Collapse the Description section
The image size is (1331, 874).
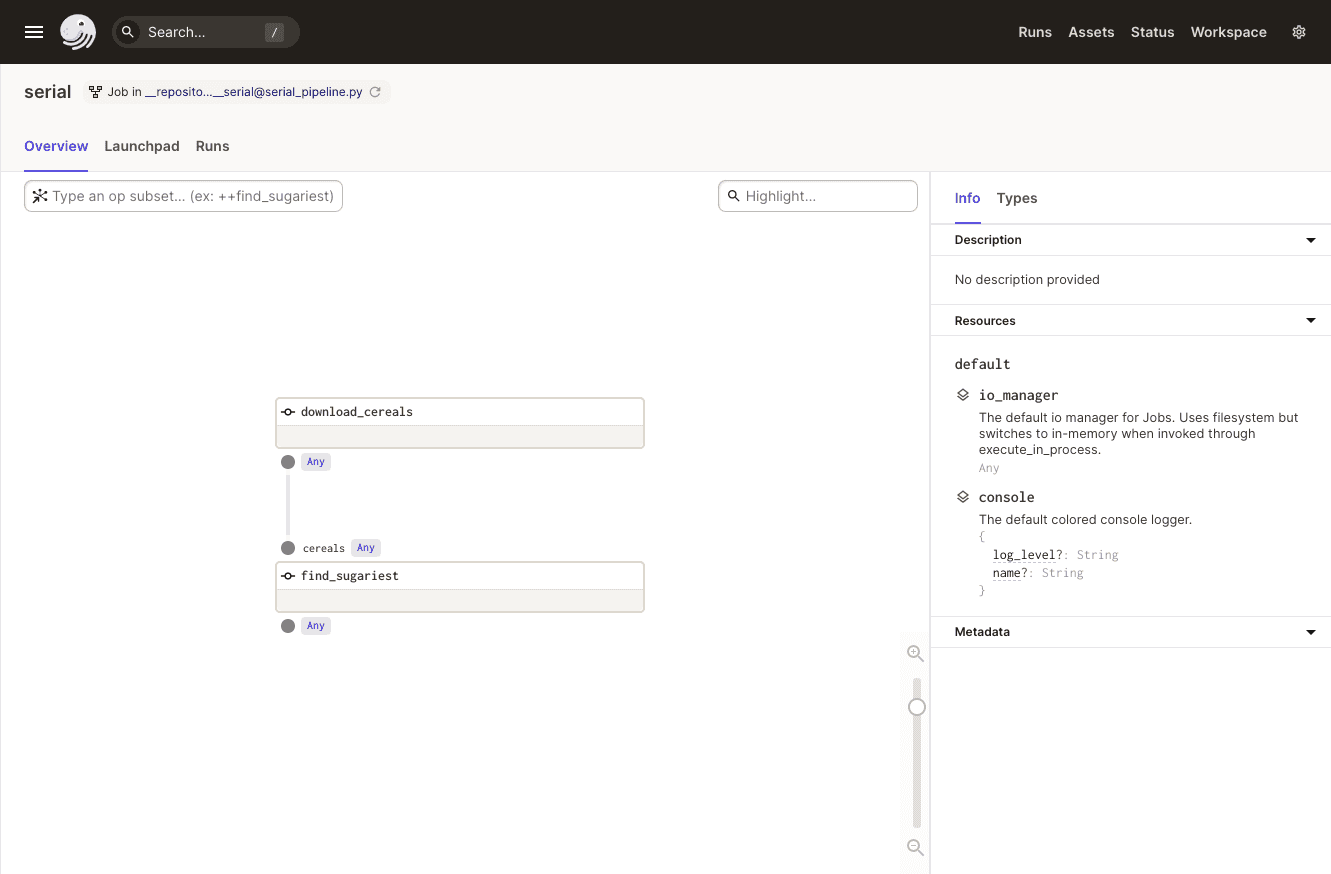click(1311, 240)
